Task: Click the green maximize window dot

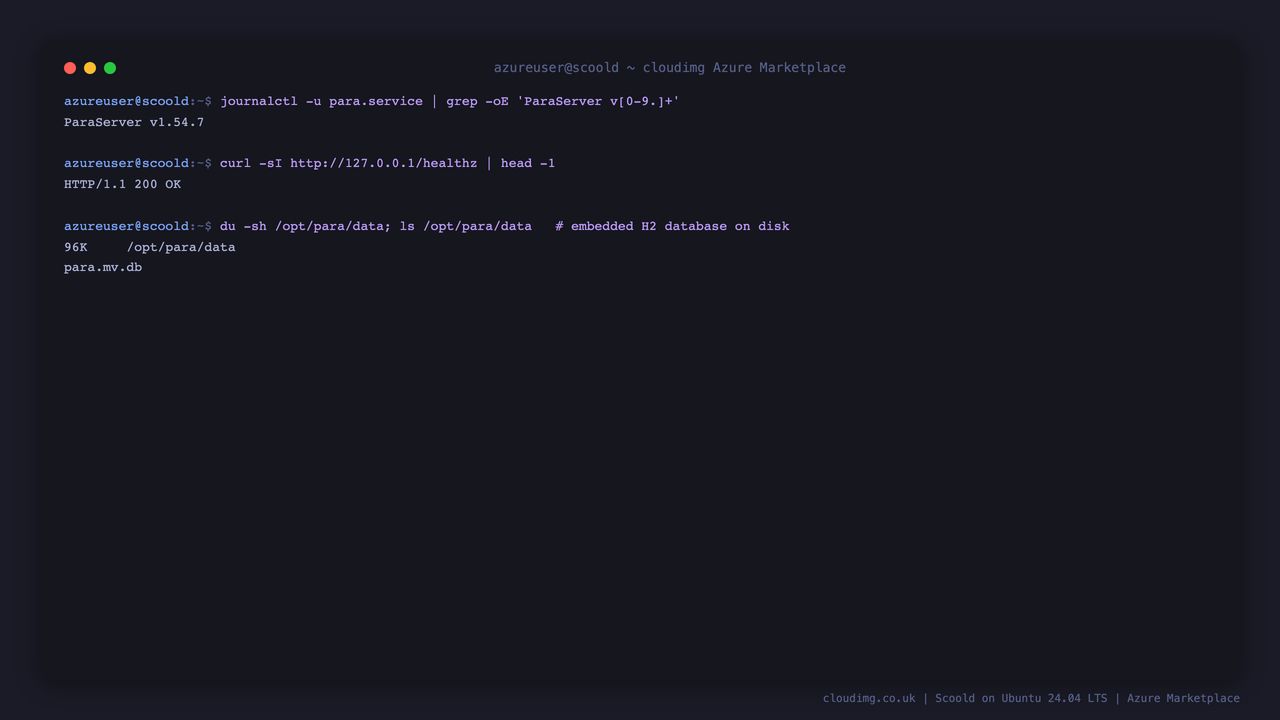Action: (110, 68)
